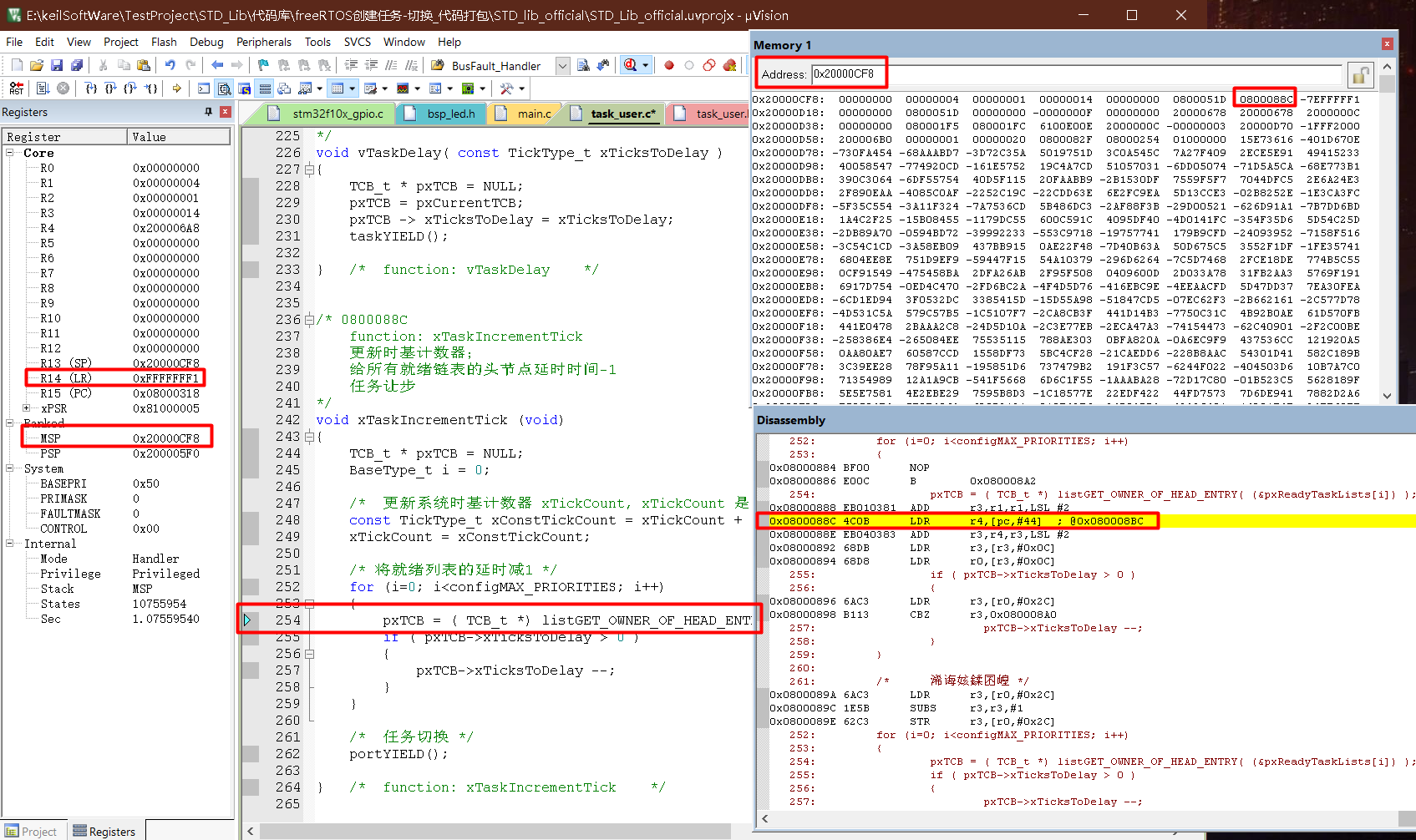
Task: Click the Insert/Remove Breakpoint red dot icon
Action: pyautogui.click(x=669, y=65)
